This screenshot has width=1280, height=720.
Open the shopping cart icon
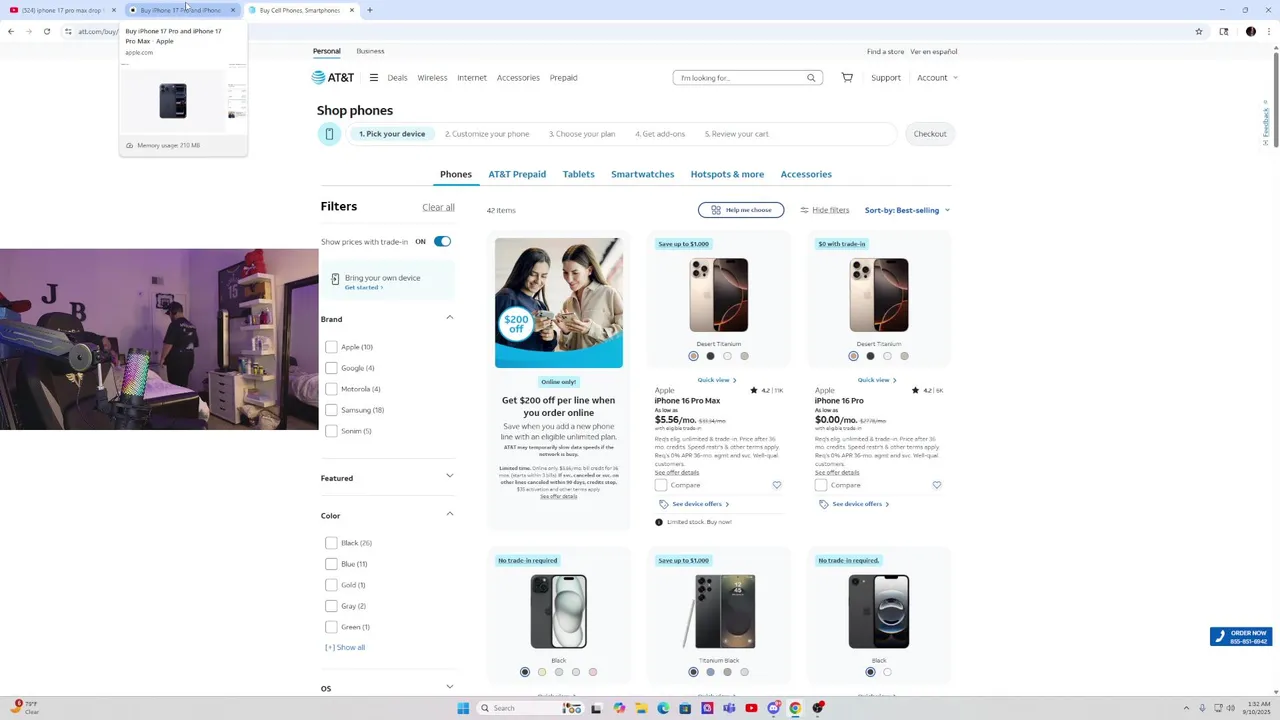847,77
